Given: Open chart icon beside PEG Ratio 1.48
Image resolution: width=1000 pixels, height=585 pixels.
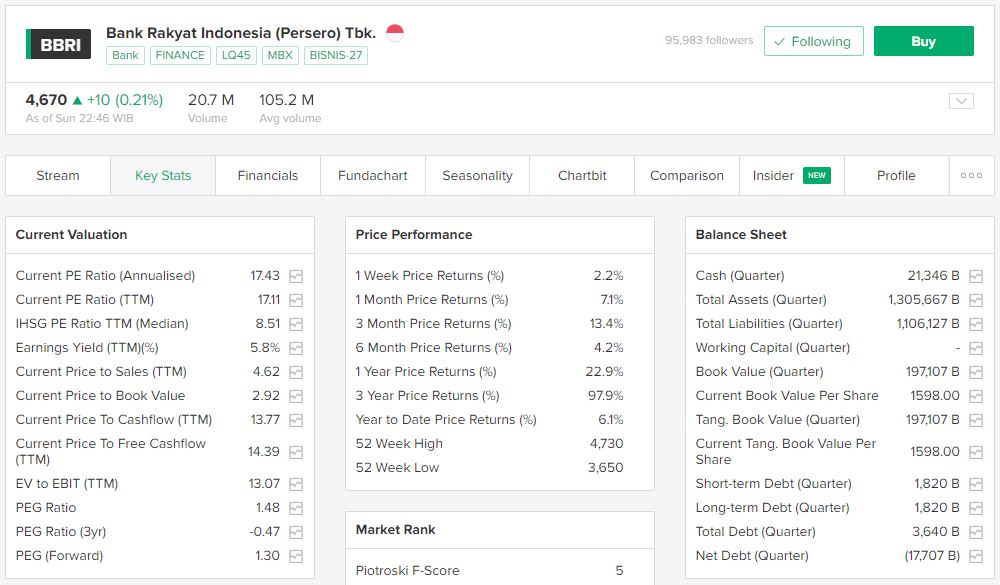Looking at the screenshot, I should click(x=296, y=508).
